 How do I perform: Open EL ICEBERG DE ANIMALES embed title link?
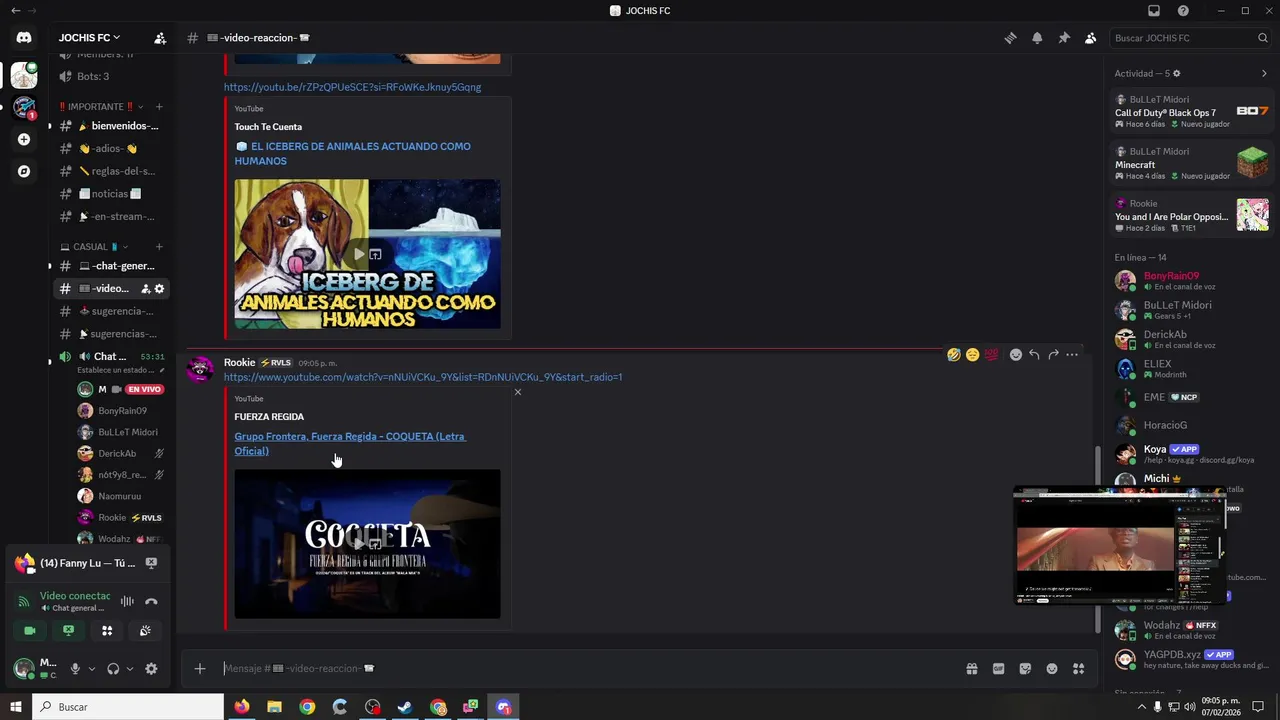[x=352, y=153]
